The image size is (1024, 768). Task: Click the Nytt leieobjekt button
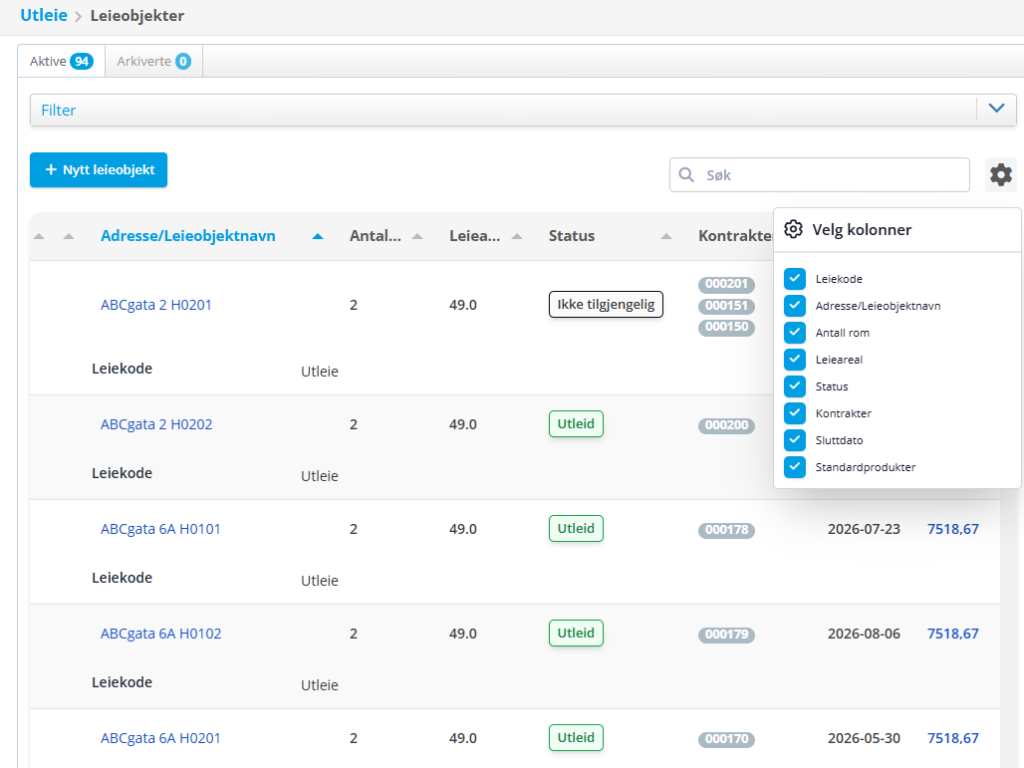(99, 170)
